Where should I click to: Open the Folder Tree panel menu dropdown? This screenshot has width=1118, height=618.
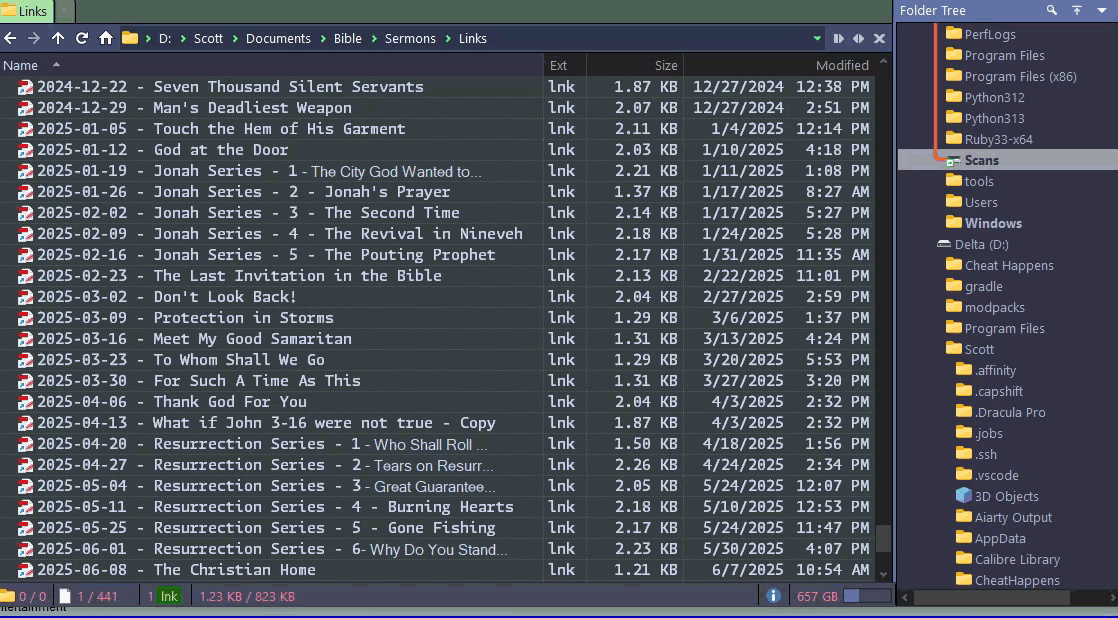pyautogui.click(x=1102, y=10)
